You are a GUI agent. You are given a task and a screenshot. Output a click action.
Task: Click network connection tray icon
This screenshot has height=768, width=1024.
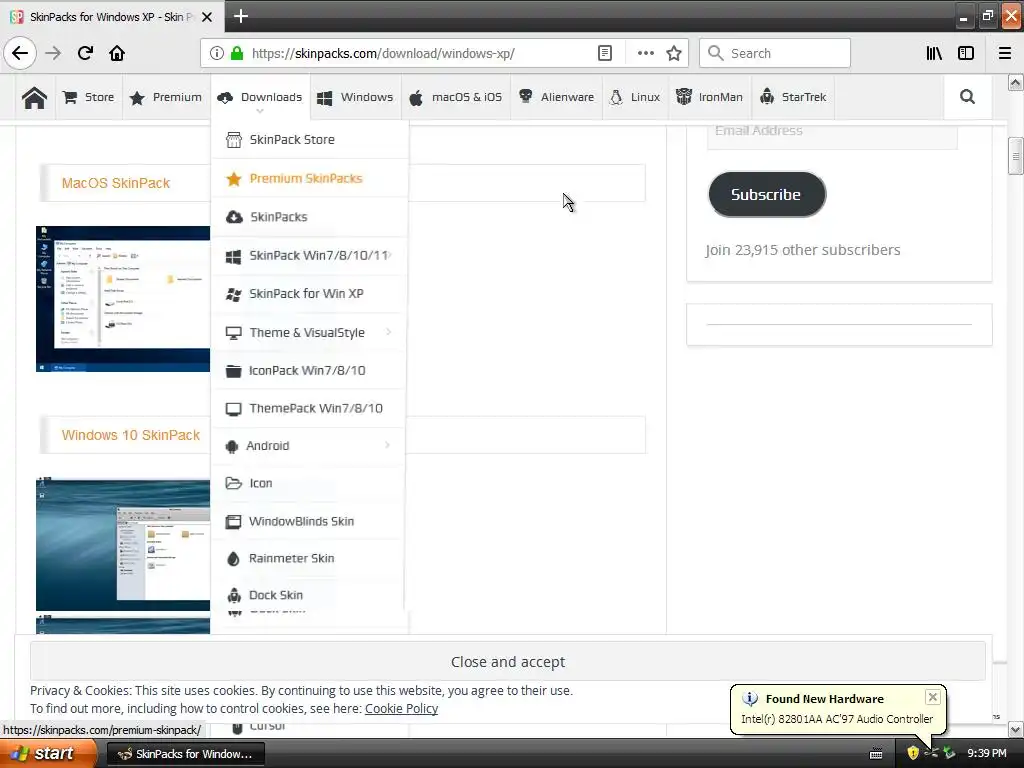point(931,754)
